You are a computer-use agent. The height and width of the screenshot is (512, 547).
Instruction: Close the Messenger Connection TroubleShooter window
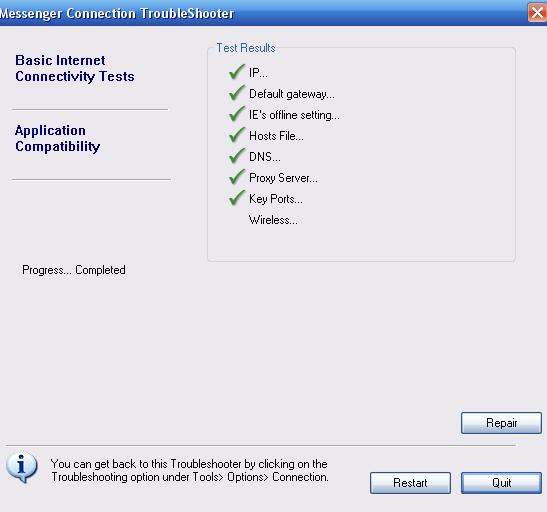pos(537,13)
